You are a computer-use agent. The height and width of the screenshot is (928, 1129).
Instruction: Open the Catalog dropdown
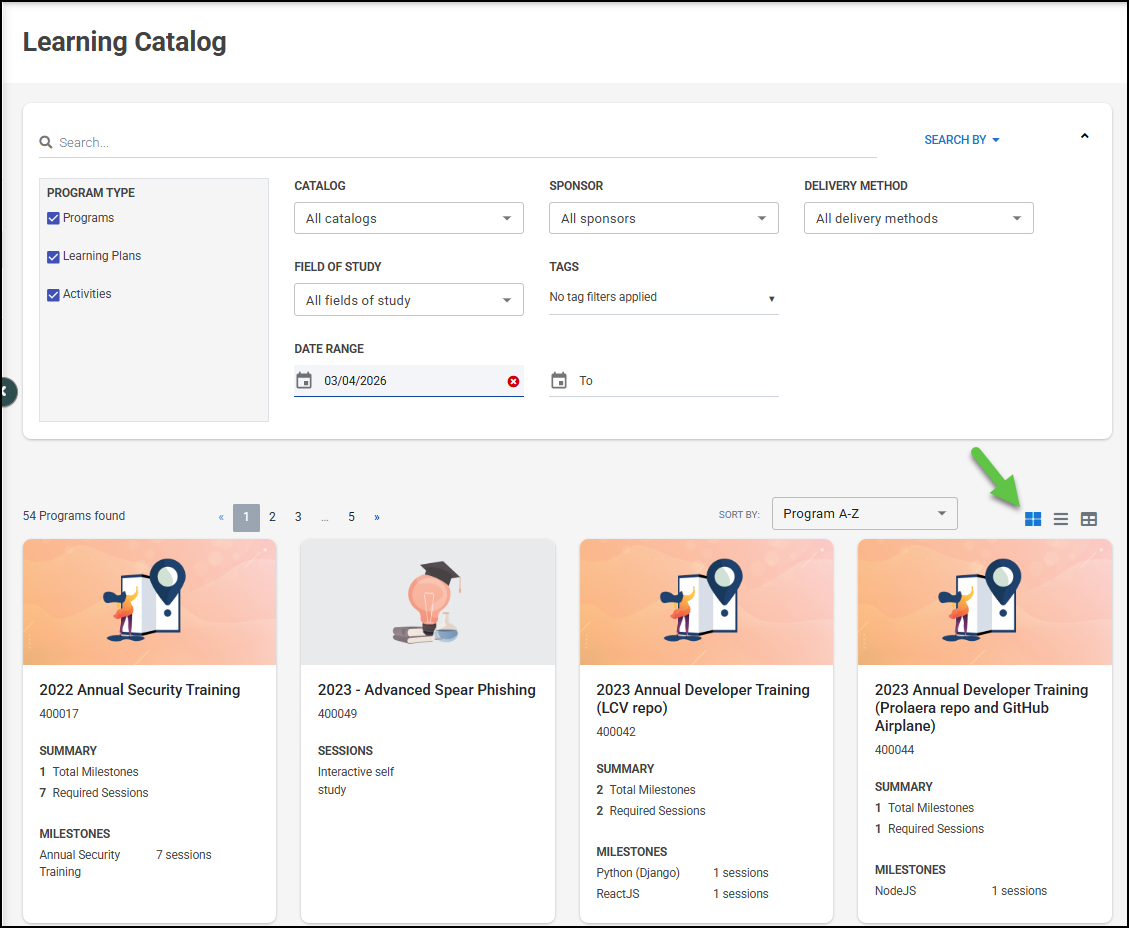coord(408,219)
